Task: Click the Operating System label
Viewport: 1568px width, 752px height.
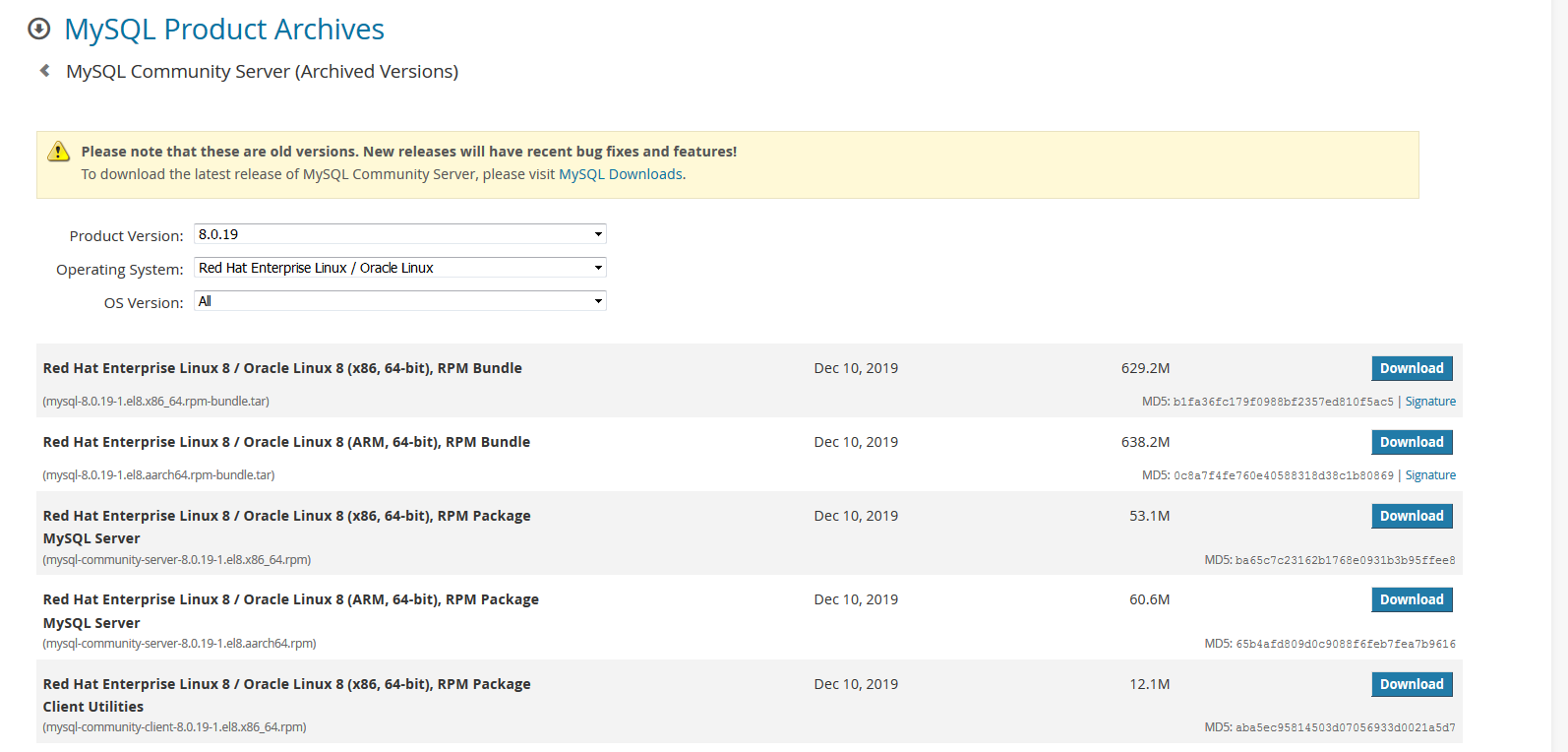Action: (x=120, y=270)
